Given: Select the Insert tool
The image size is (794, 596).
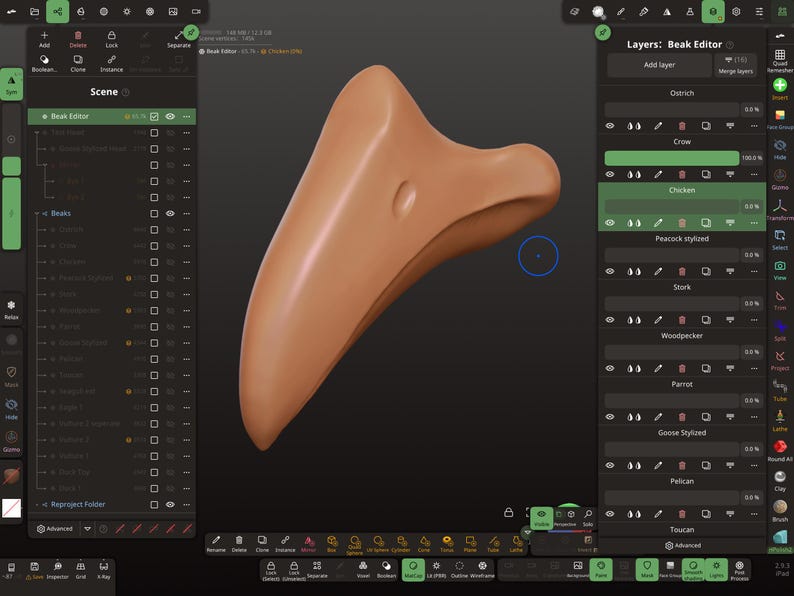Looking at the screenshot, I should point(780,89).
